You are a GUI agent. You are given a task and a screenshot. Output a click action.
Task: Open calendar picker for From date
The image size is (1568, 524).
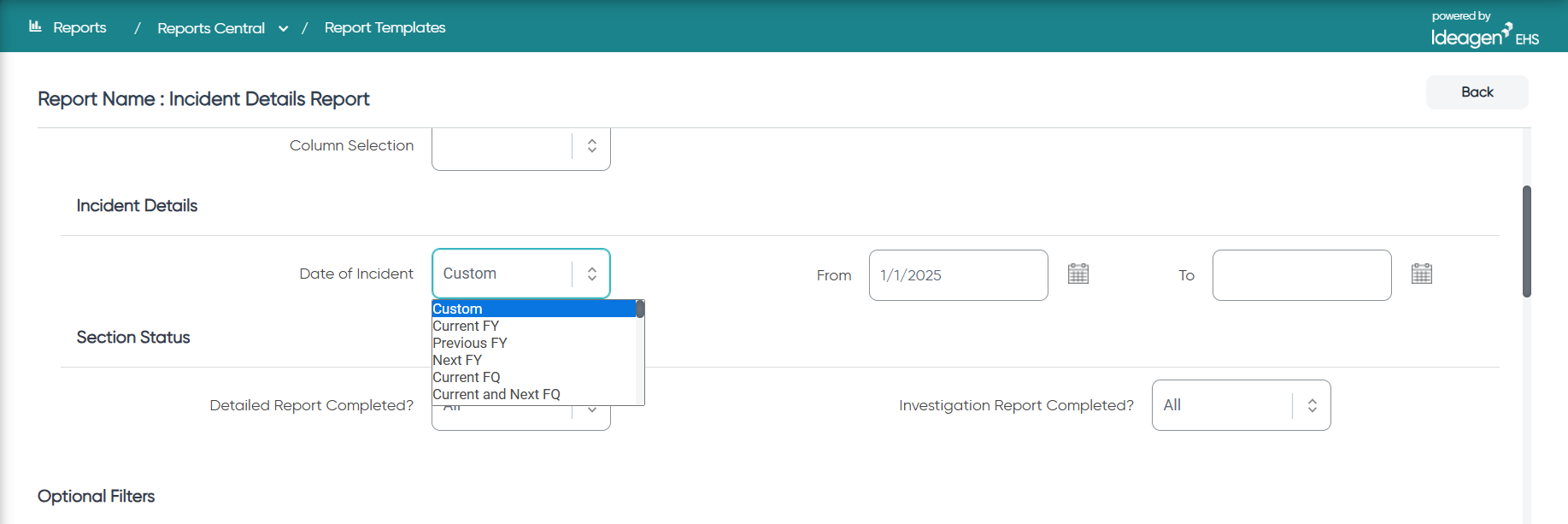tap(1078, 274)
